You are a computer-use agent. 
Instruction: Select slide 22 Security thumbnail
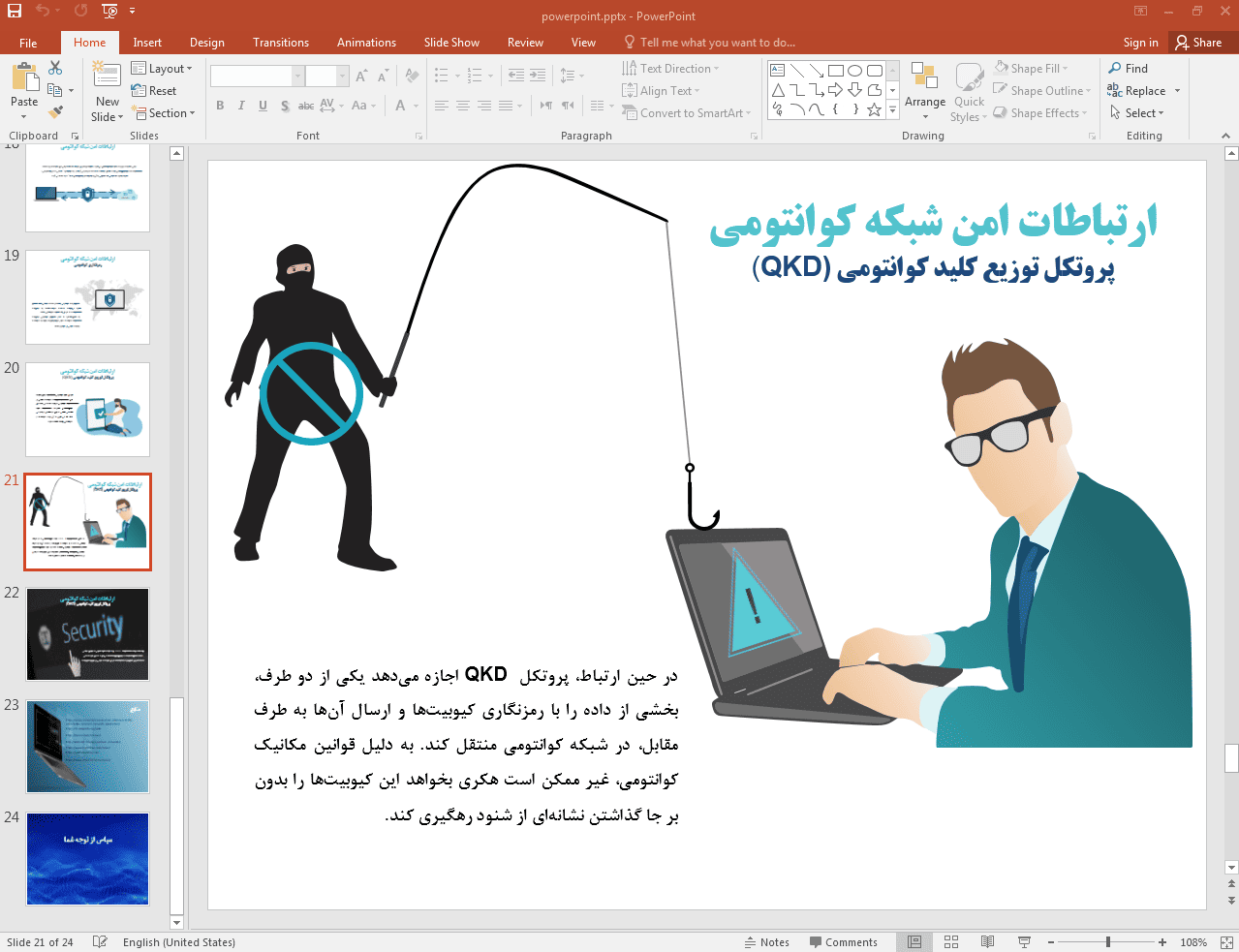tap(87, 634)
